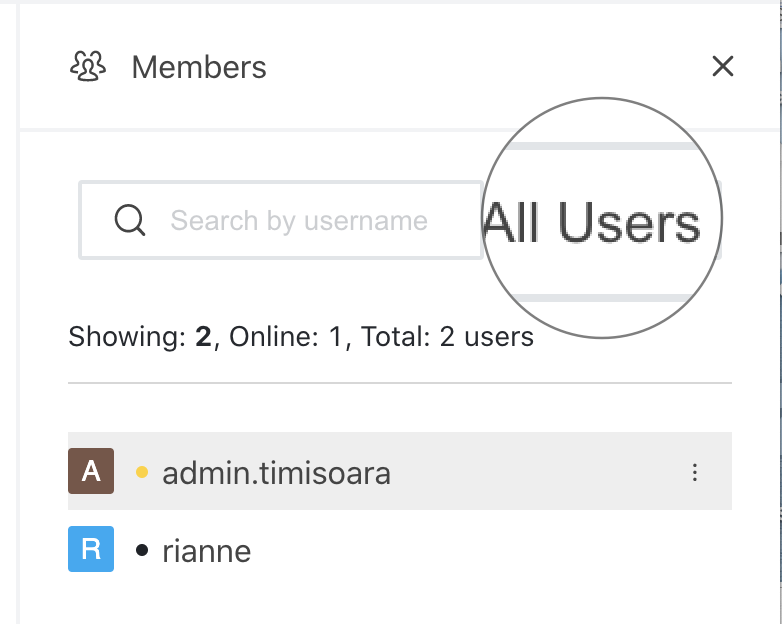The image size is (782, 624).
Task: Close the Members panel
Action: [x=722, y=67]
